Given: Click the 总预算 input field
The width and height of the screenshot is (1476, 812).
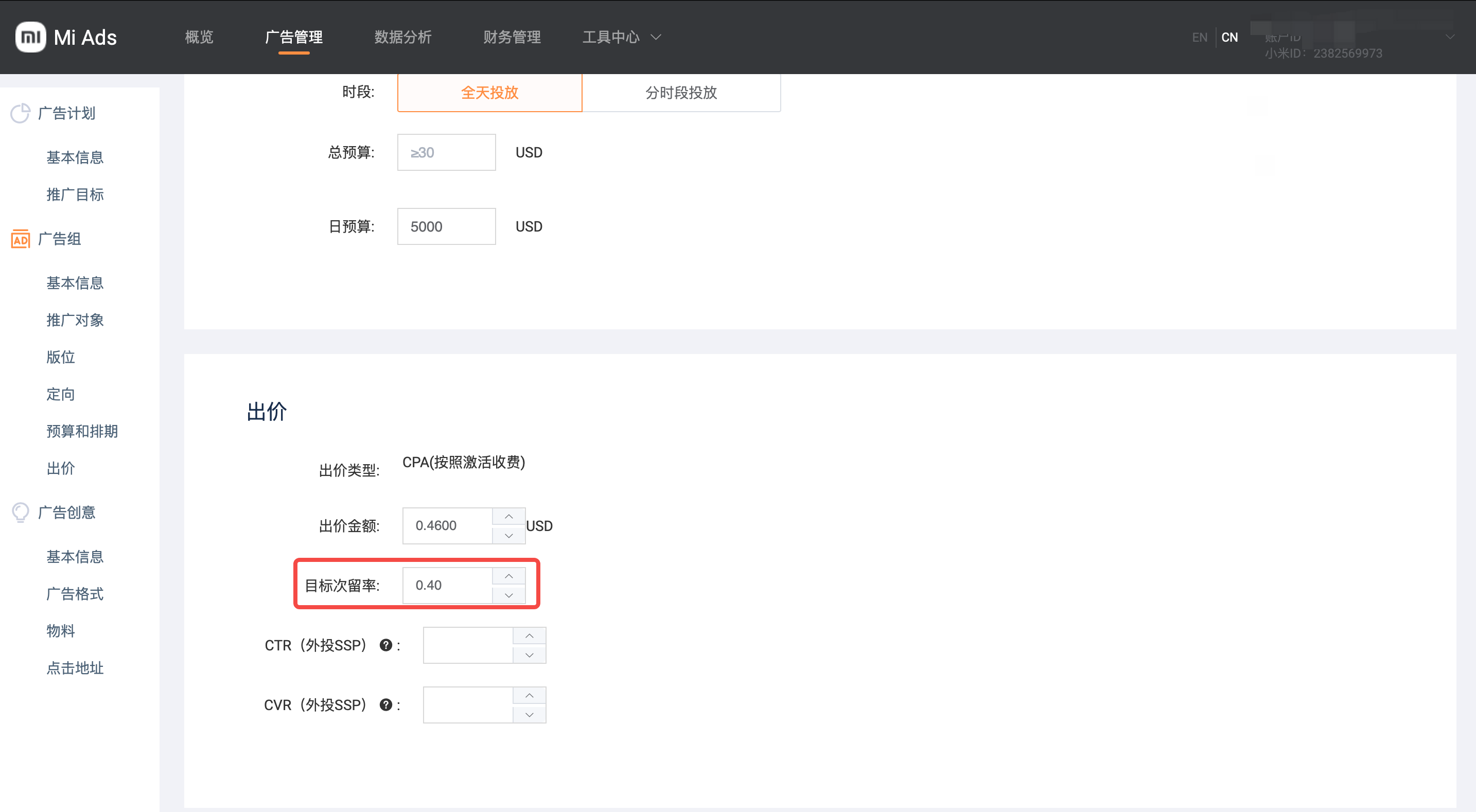Looking at the screenshot, I should (446, 152).
